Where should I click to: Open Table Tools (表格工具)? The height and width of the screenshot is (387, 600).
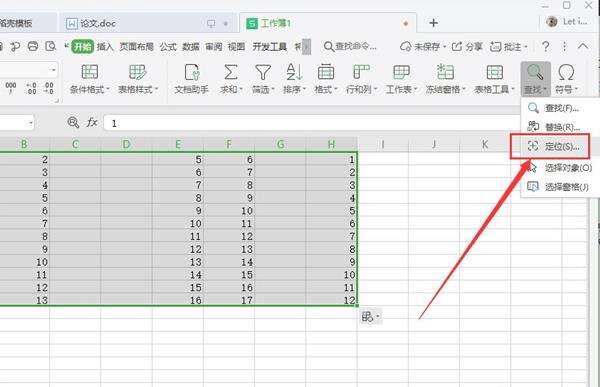(494, 79)
